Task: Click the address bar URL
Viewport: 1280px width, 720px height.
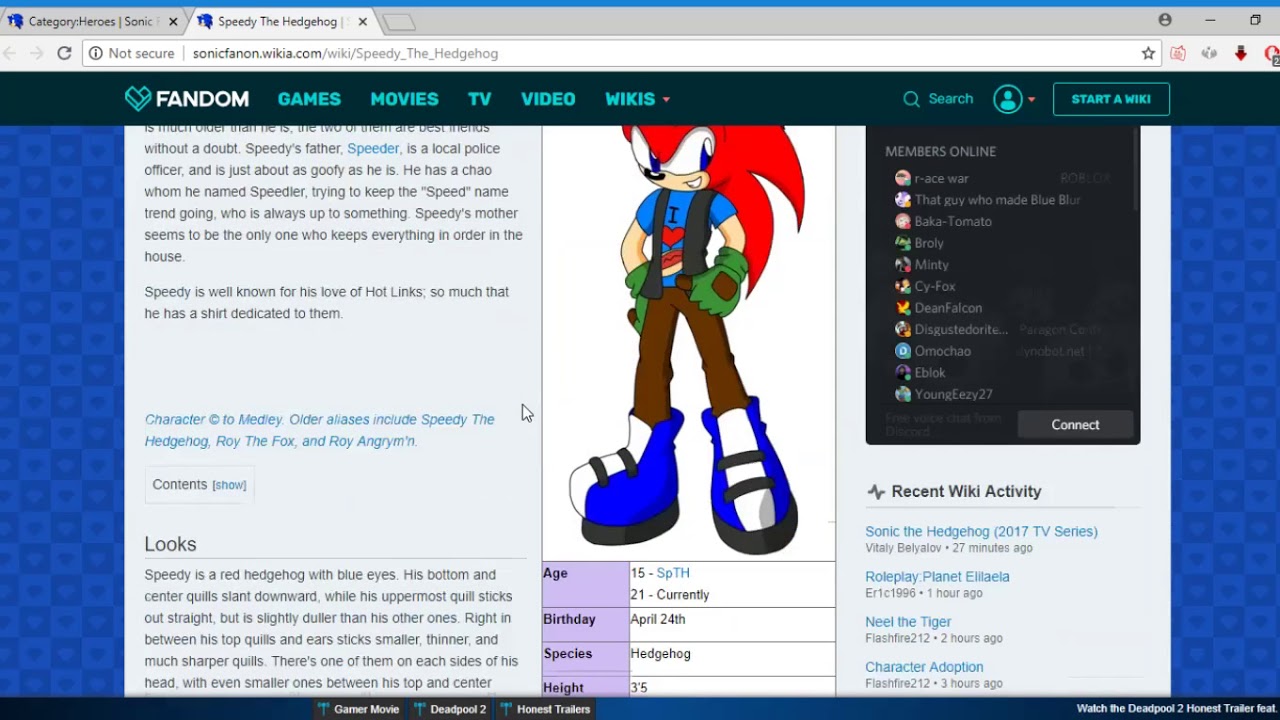Action: [x=345, y=53]
